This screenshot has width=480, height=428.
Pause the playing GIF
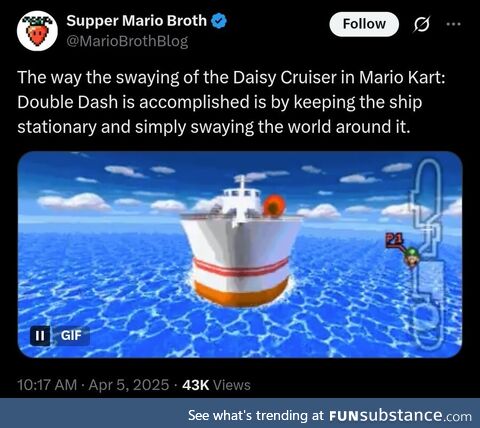click(40, 335)
